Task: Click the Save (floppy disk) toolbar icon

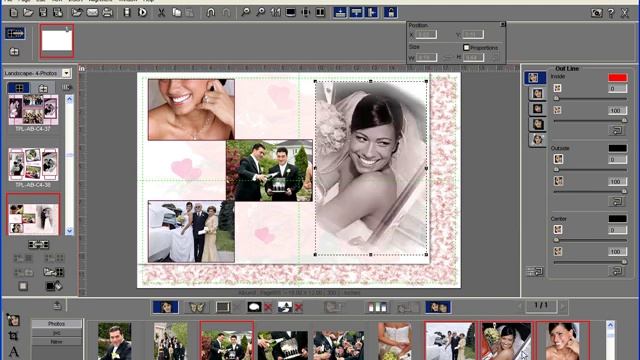Action: 43,13
